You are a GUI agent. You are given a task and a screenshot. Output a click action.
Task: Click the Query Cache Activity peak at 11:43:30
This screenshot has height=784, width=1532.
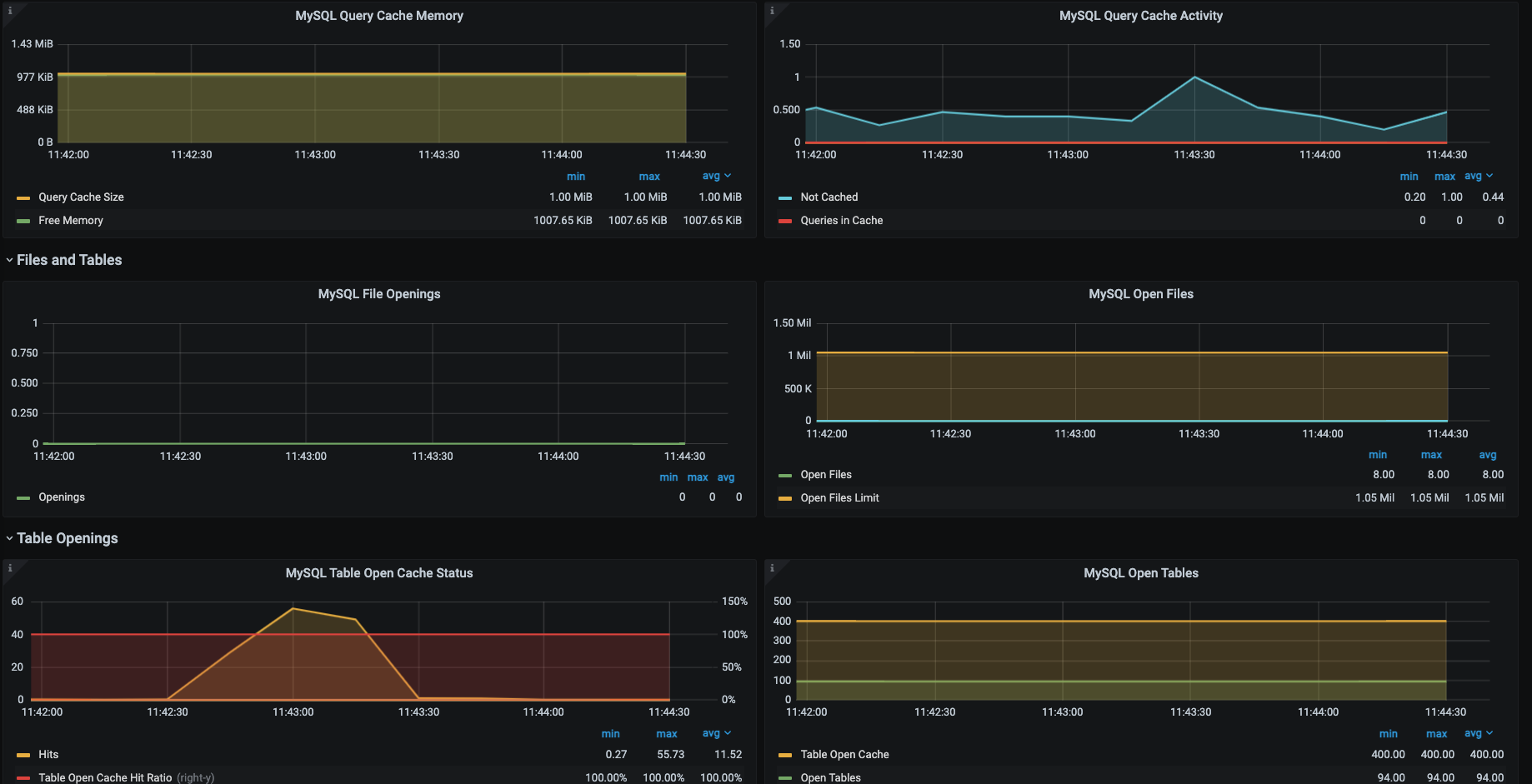pyautogui.click(x=1194, y=77)
